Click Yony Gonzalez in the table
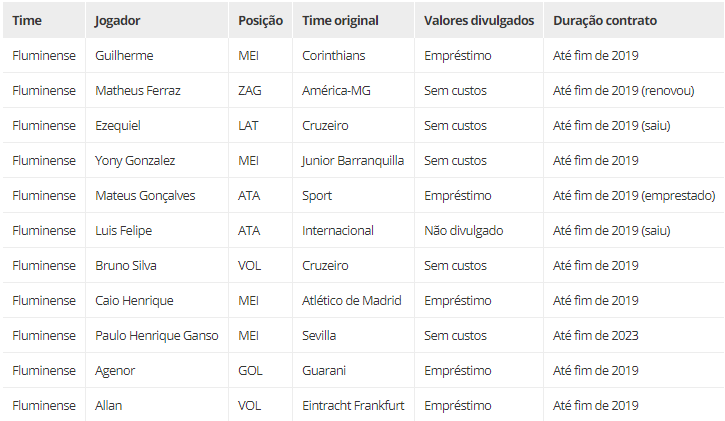This screenshot has width=725, height=421. tap(135, 161)
